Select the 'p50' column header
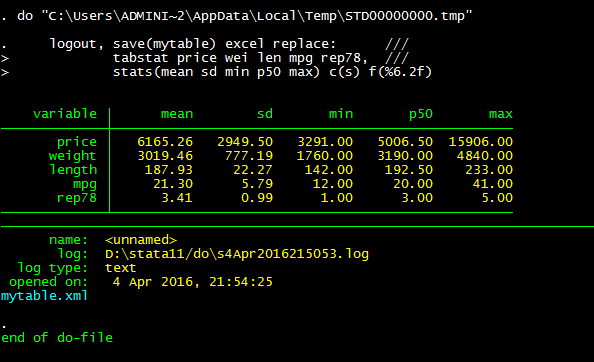Viewport: 594px width, 362px height. (421, 114)
